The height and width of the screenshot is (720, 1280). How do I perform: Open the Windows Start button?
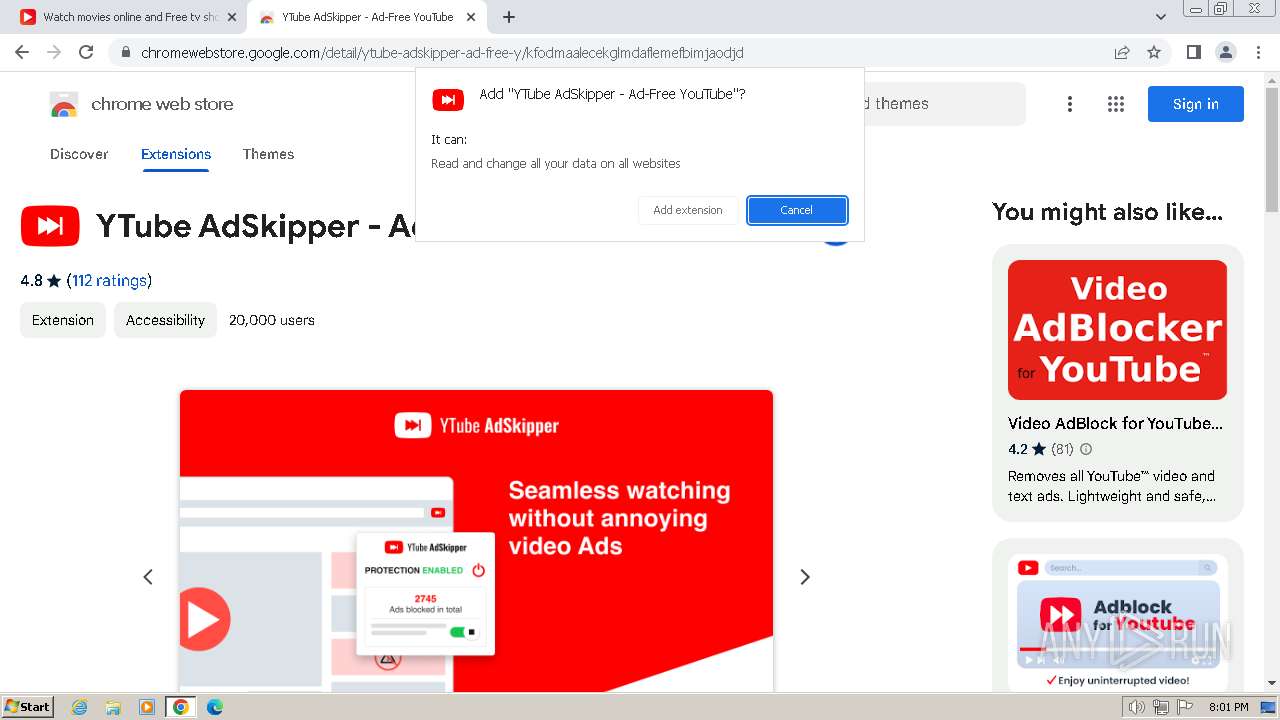click(28, 706)
